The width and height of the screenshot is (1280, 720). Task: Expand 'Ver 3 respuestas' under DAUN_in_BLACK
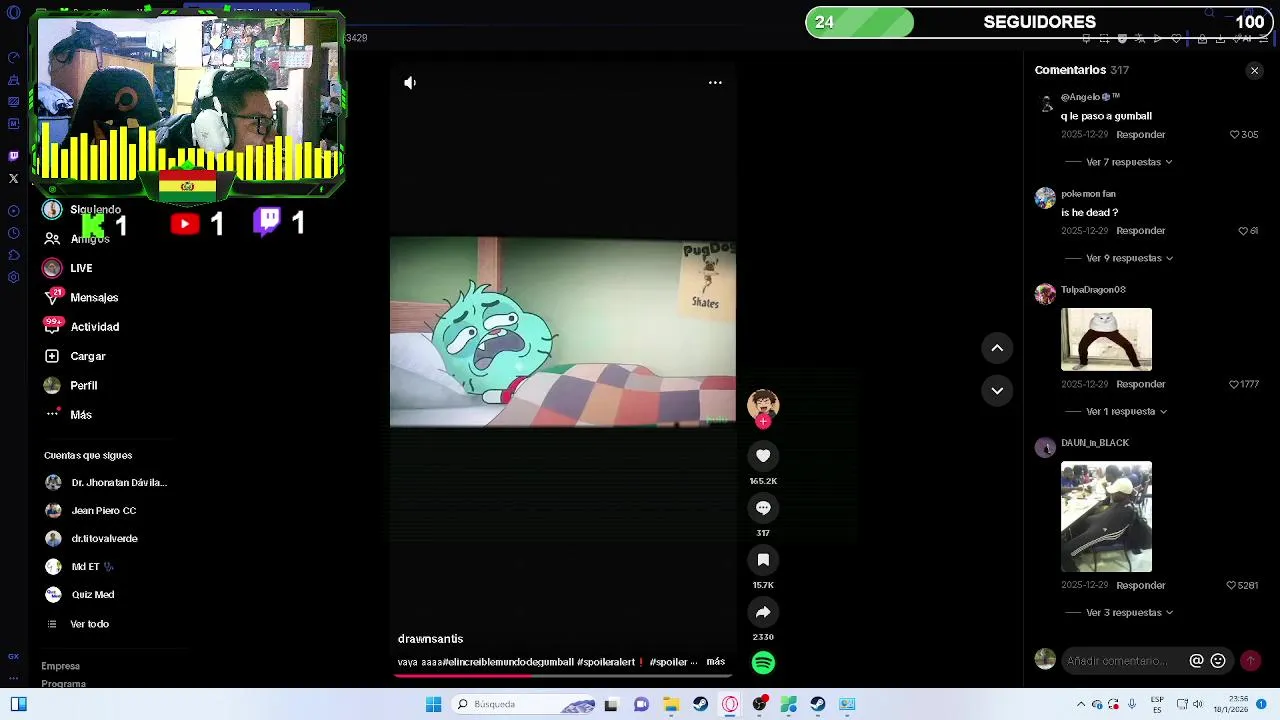pyautogui.click(x=1129, y=613)
